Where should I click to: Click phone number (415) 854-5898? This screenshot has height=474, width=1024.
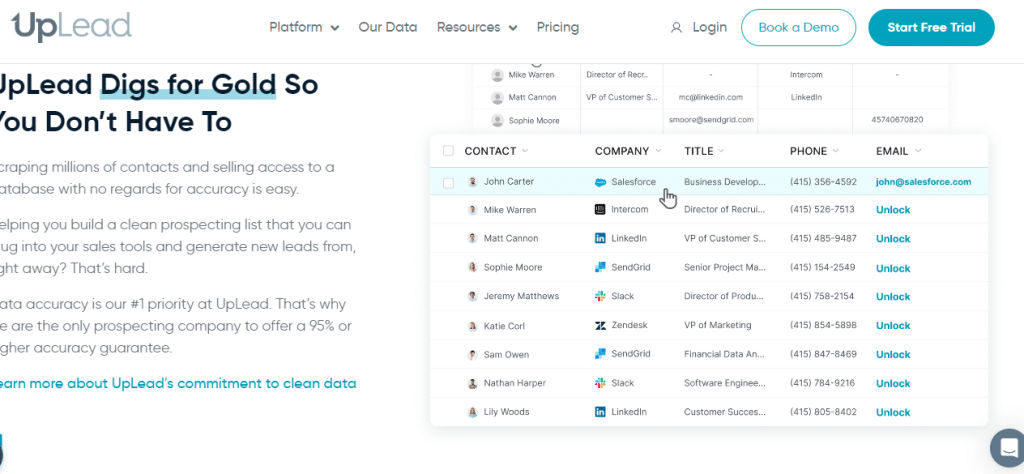[823, 325]
